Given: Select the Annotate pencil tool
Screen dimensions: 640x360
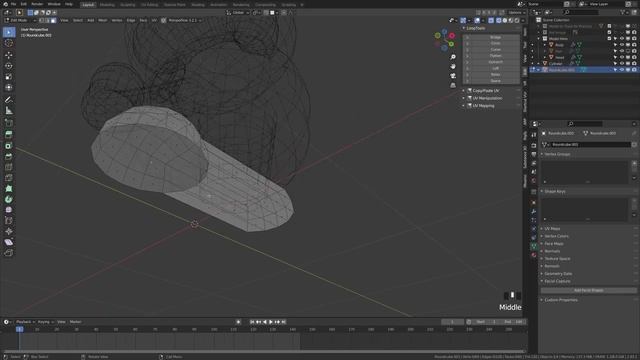Looking at the screenshot, I should pyautogui.click(x=9, y=100).
